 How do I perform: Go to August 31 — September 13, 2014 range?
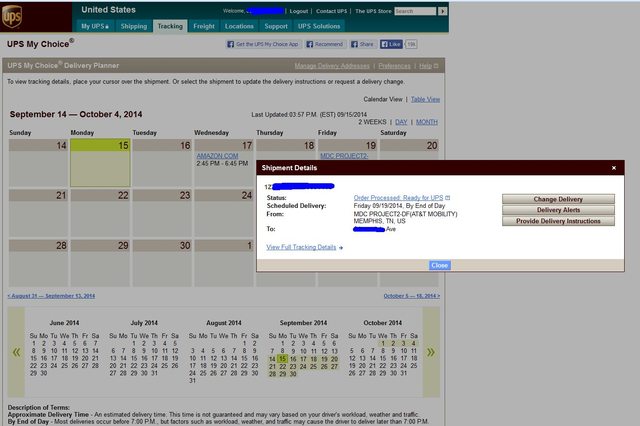51,296
